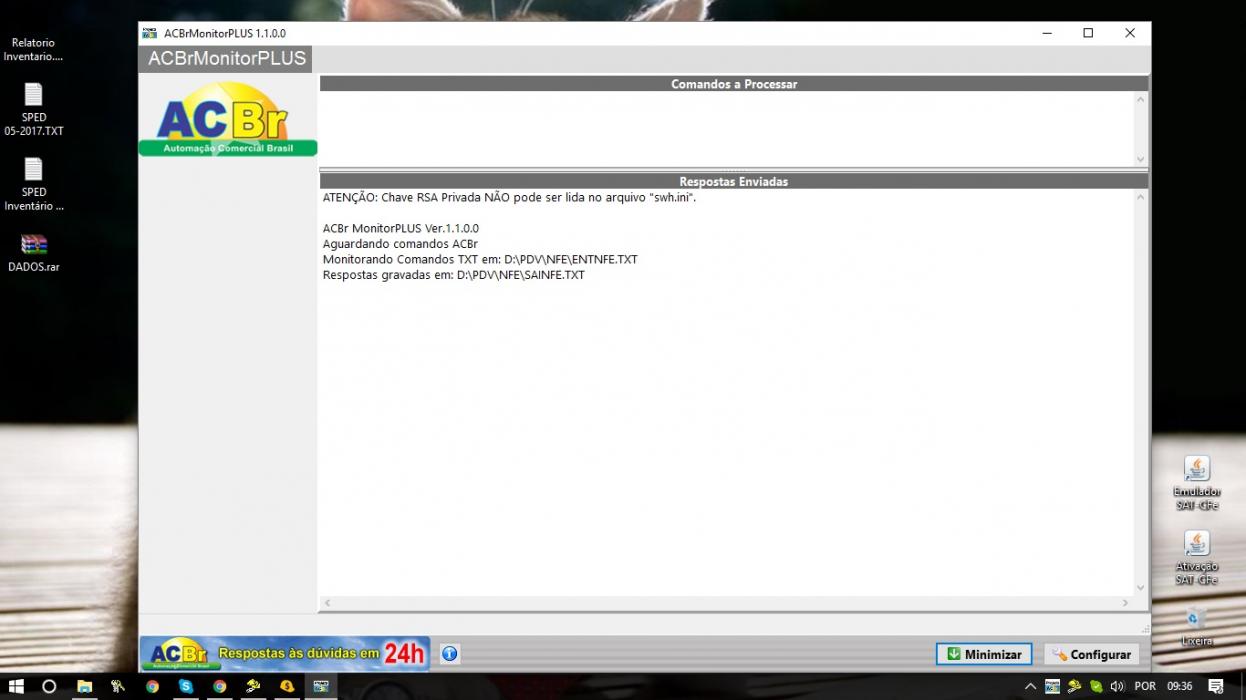Open Skype from the taskbar

pos(186,686)
